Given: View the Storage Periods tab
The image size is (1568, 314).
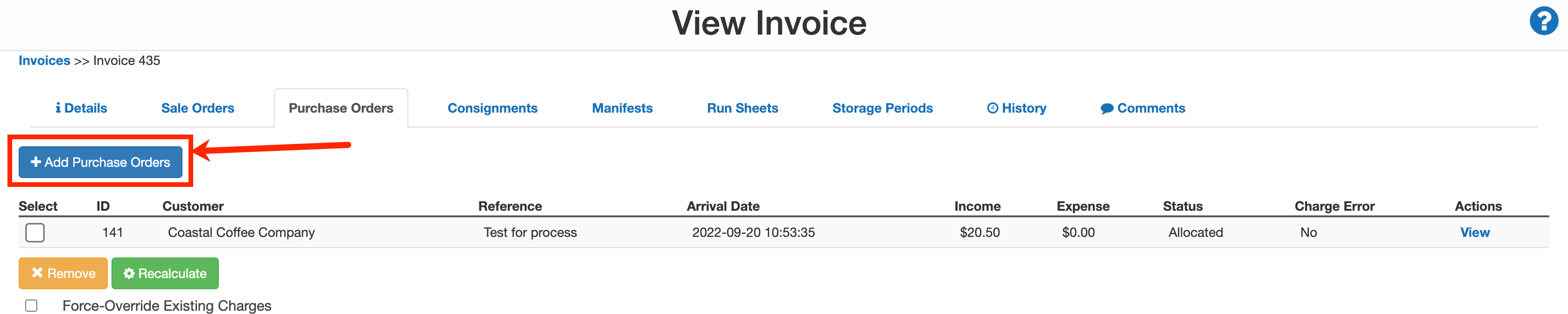Looking at the screenshot, I should (x=882, y=108).
